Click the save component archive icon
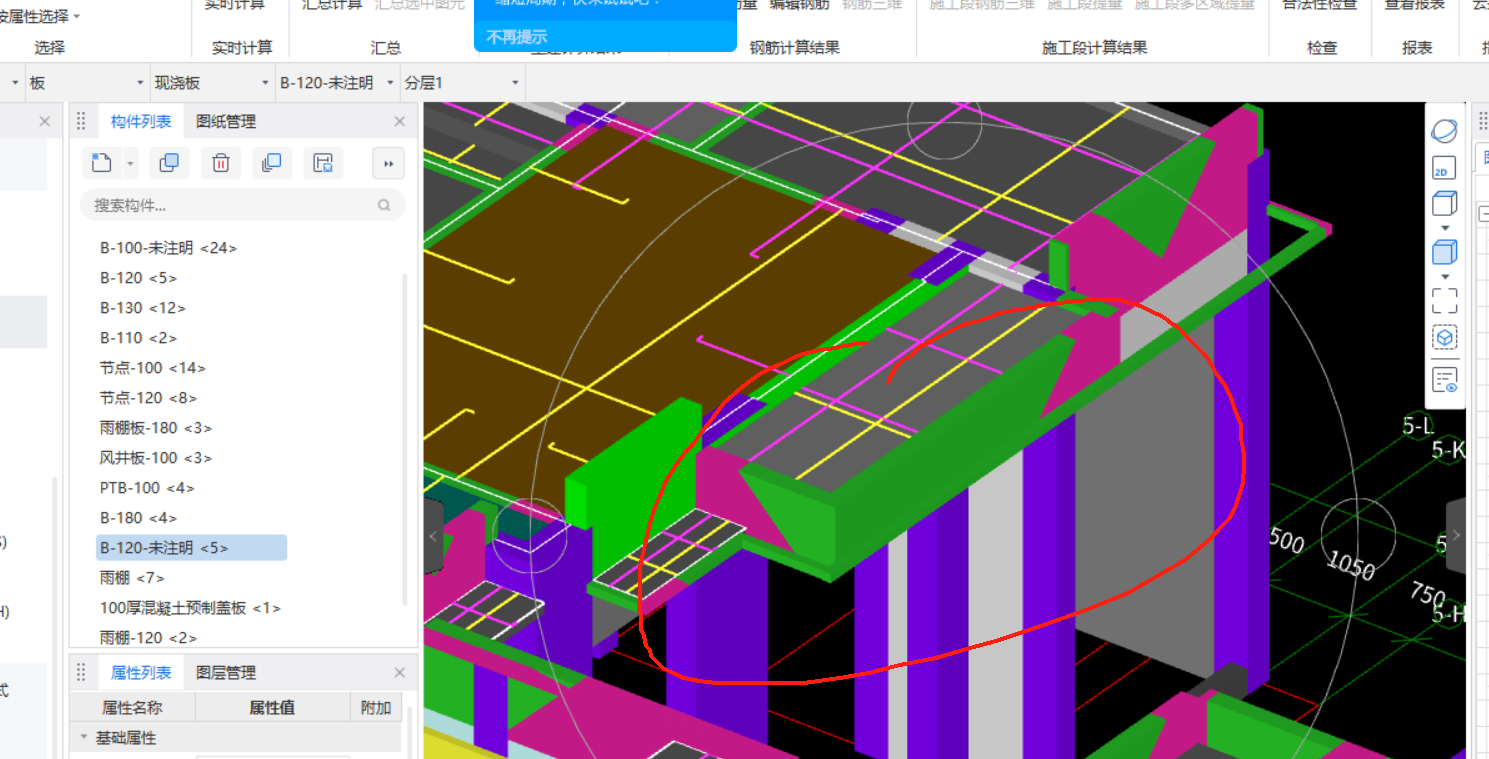The image size is (1489, 759). click(x=323, y=163)
